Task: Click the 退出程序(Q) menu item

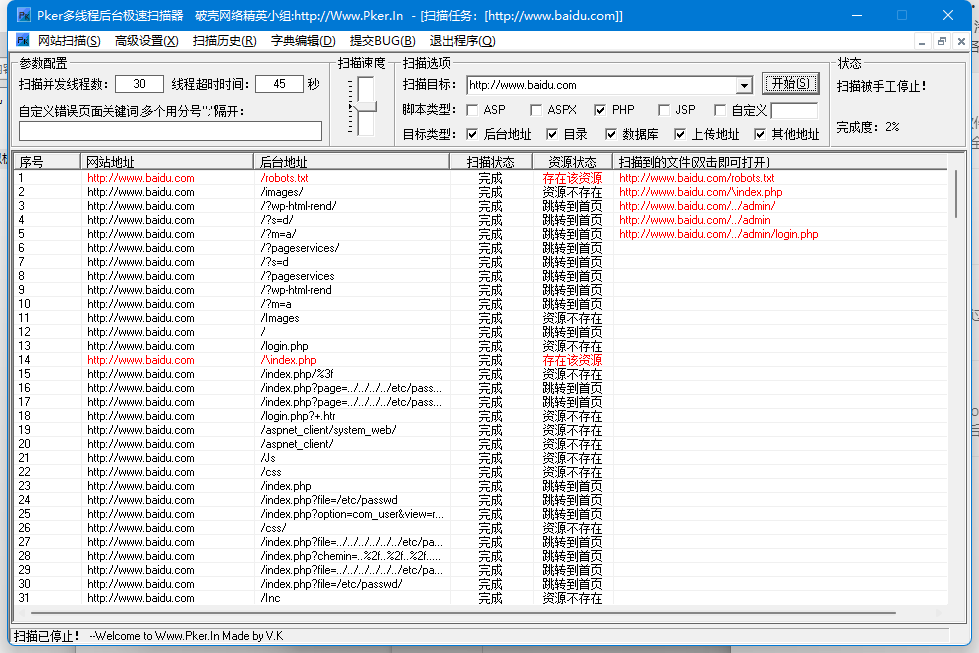Action: click(x=462, y=41)
